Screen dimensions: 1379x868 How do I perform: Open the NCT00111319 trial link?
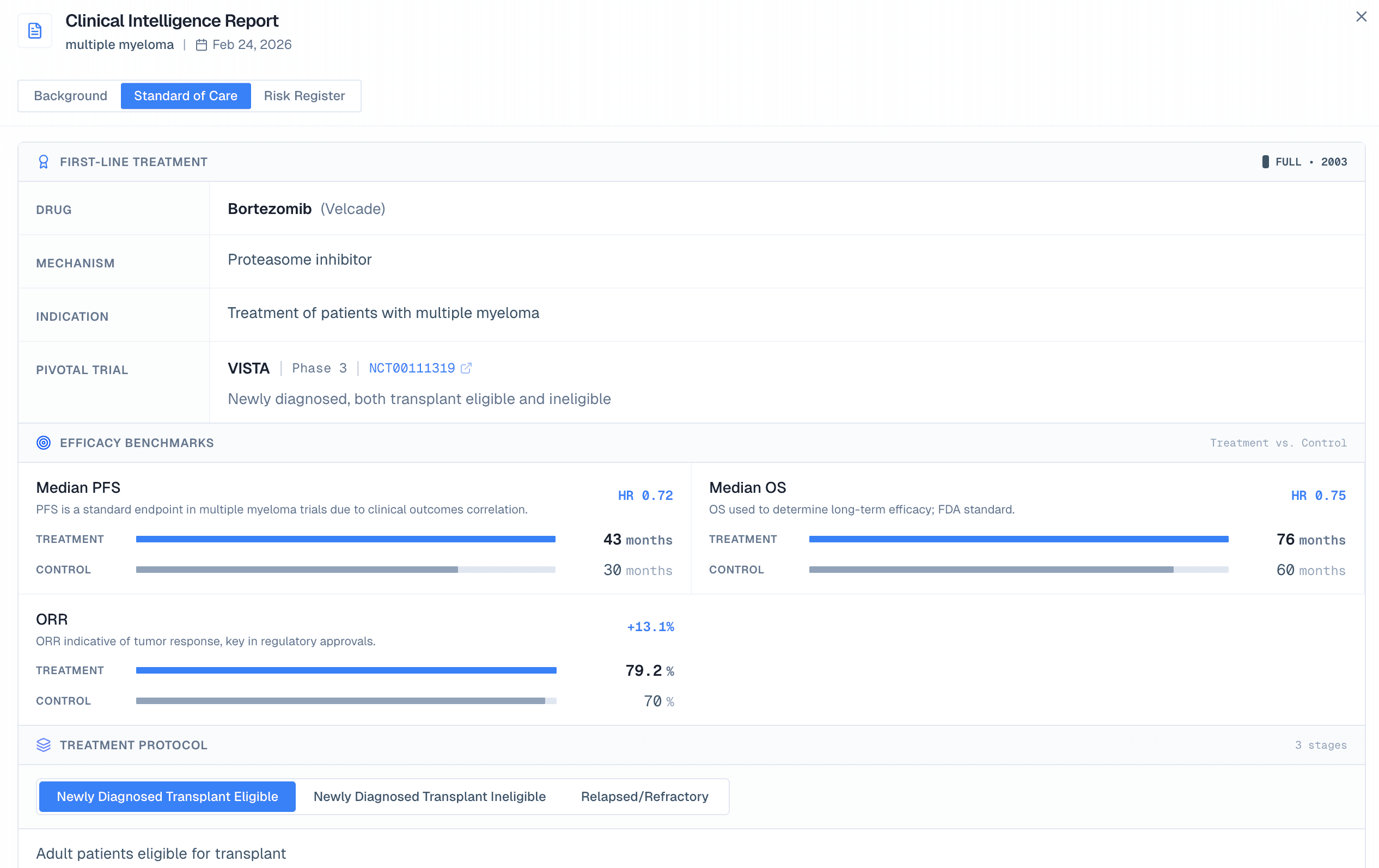[412, 368]
